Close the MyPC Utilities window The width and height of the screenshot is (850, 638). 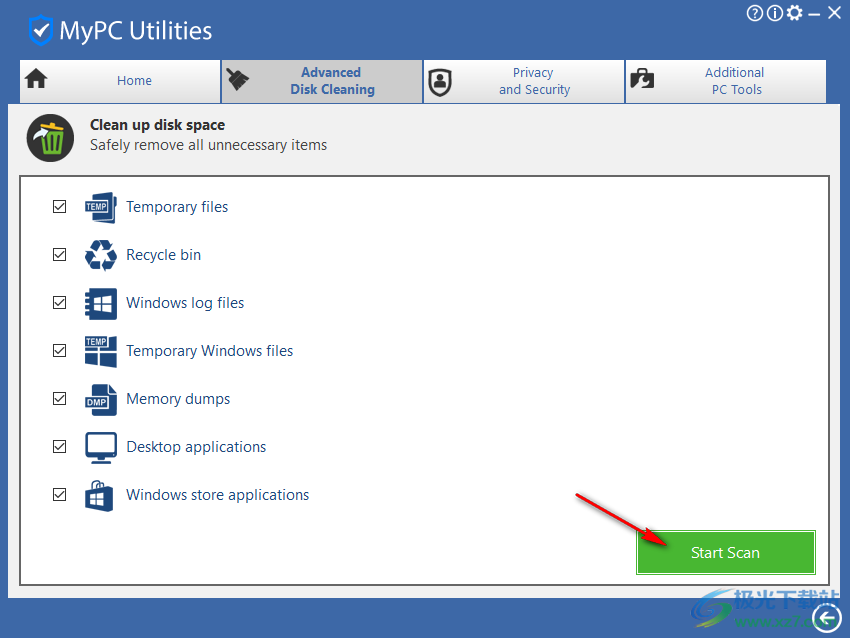[x=835, y=12]
